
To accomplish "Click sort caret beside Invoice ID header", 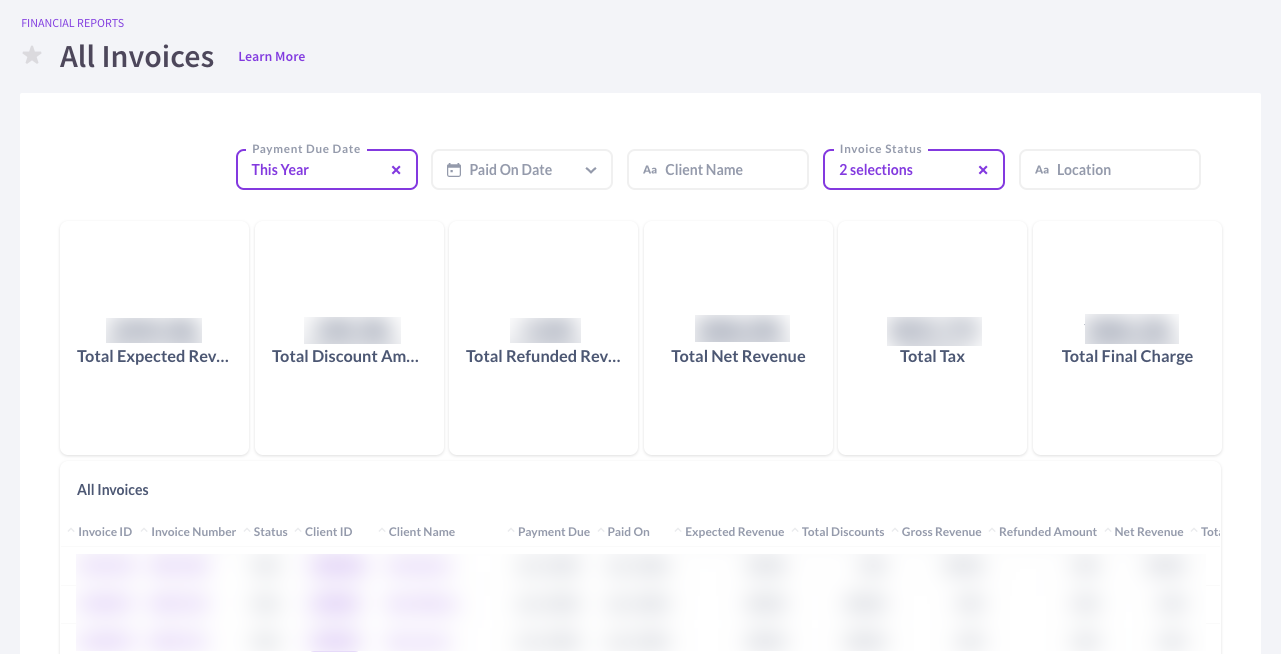I will (x=71, y=532).
